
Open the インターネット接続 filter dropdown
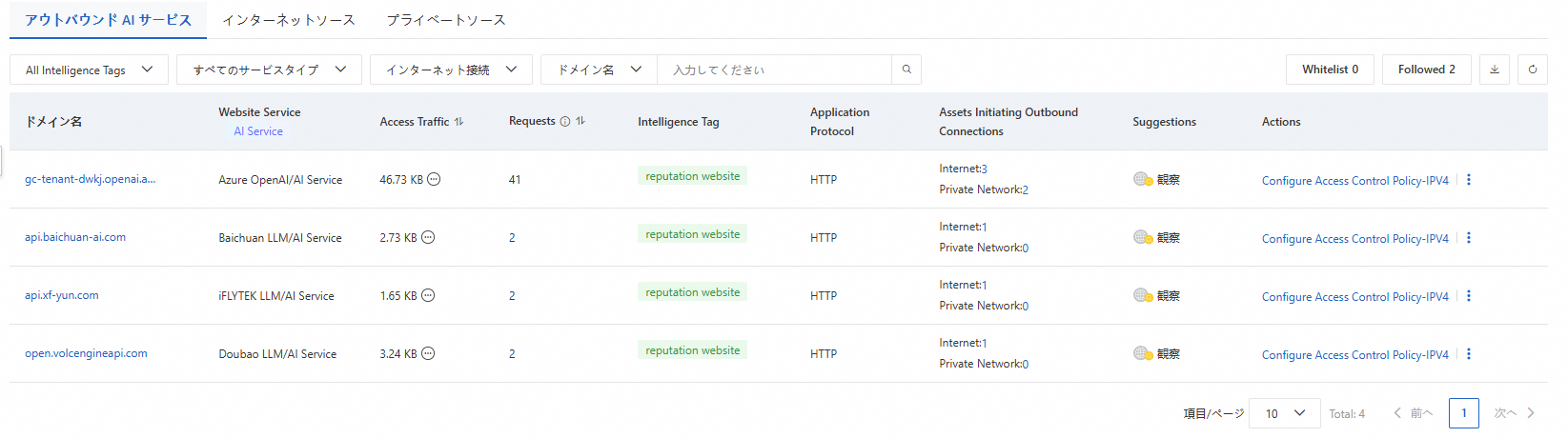pos(451,70)
